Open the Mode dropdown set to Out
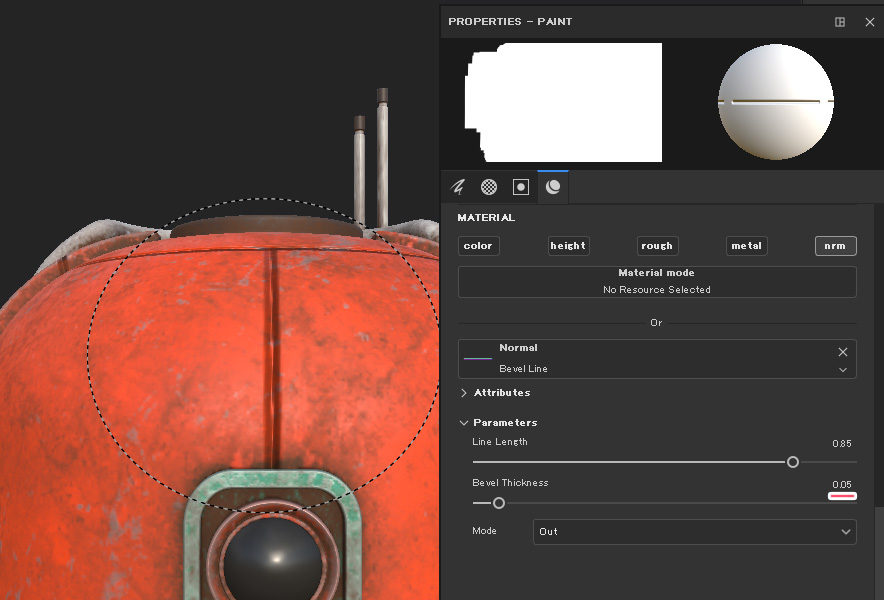884x600 pixels. [x=694, y=532]
